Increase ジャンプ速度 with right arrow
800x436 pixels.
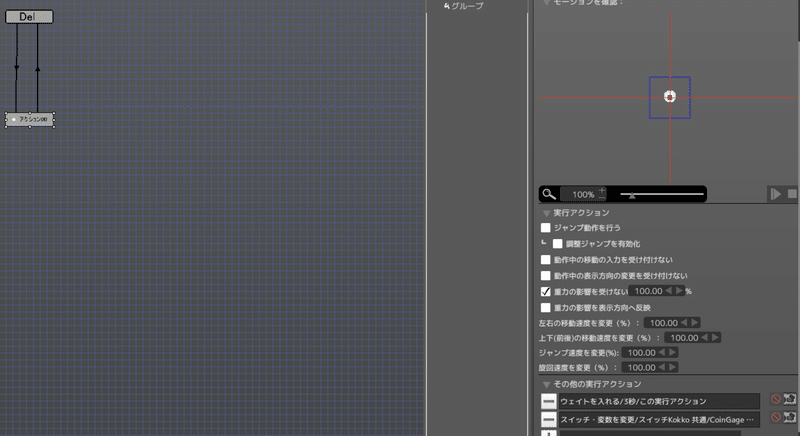(672, 352)
